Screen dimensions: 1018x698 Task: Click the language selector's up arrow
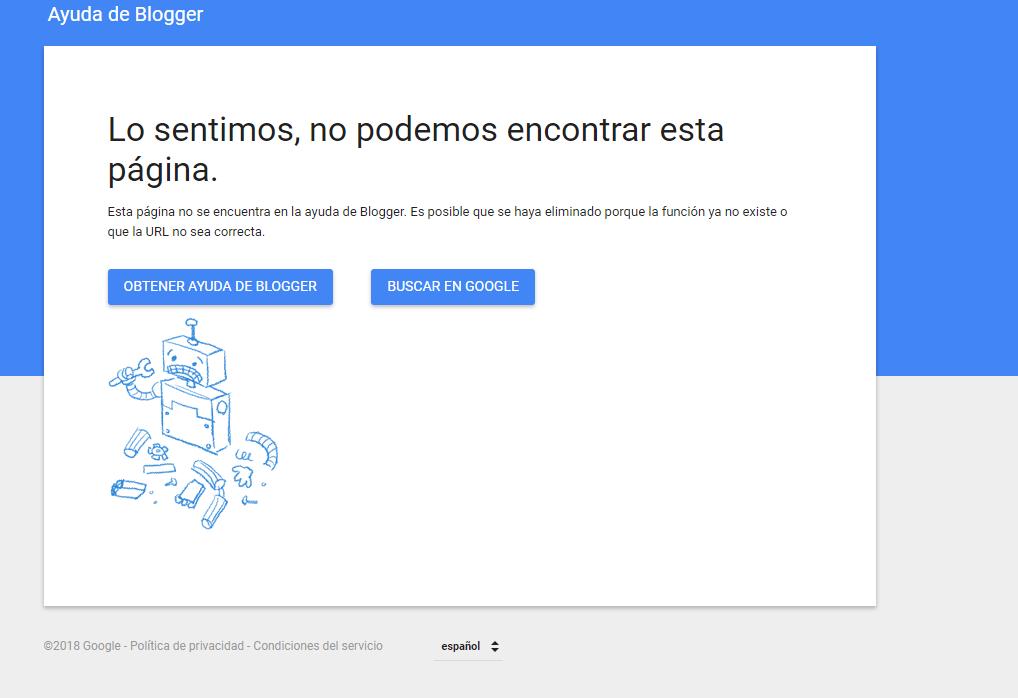[495, 641]
